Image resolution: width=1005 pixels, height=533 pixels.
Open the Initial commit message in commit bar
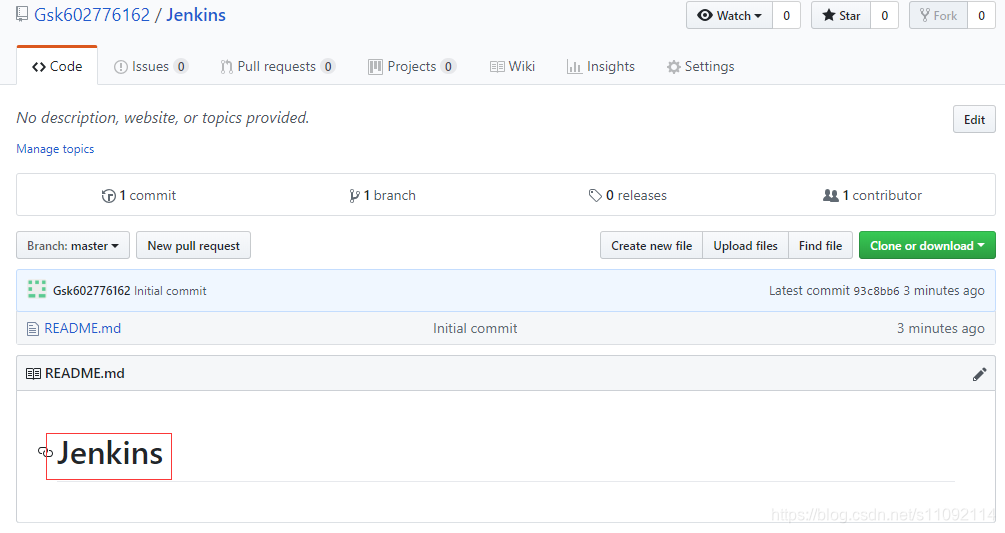click(170, 291)
